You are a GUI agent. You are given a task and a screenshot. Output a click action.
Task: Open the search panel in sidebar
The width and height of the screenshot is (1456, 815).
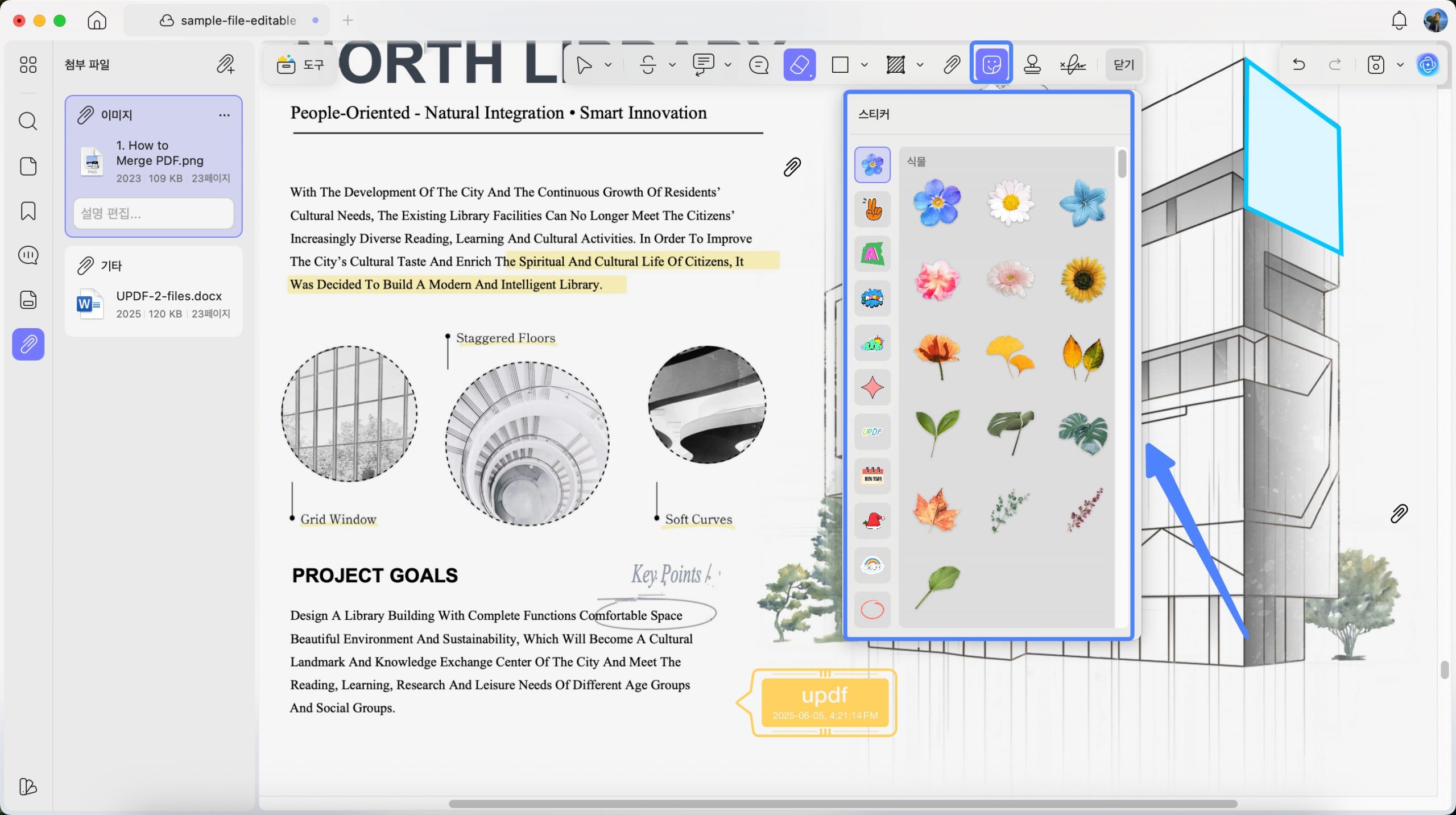tap(28, 121)
